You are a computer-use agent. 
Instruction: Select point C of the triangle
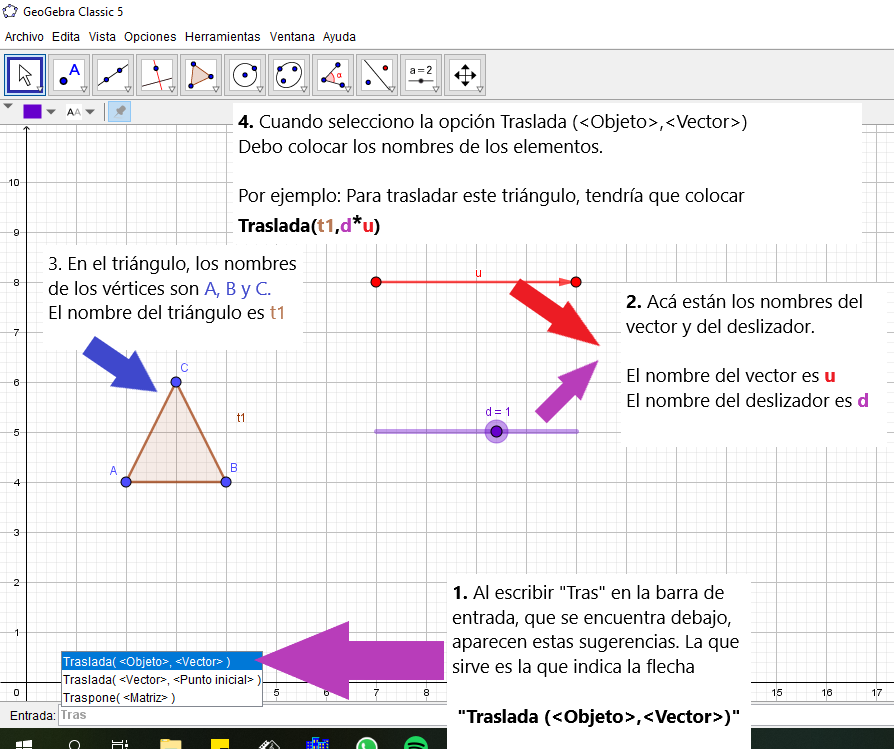click(176, 382)
